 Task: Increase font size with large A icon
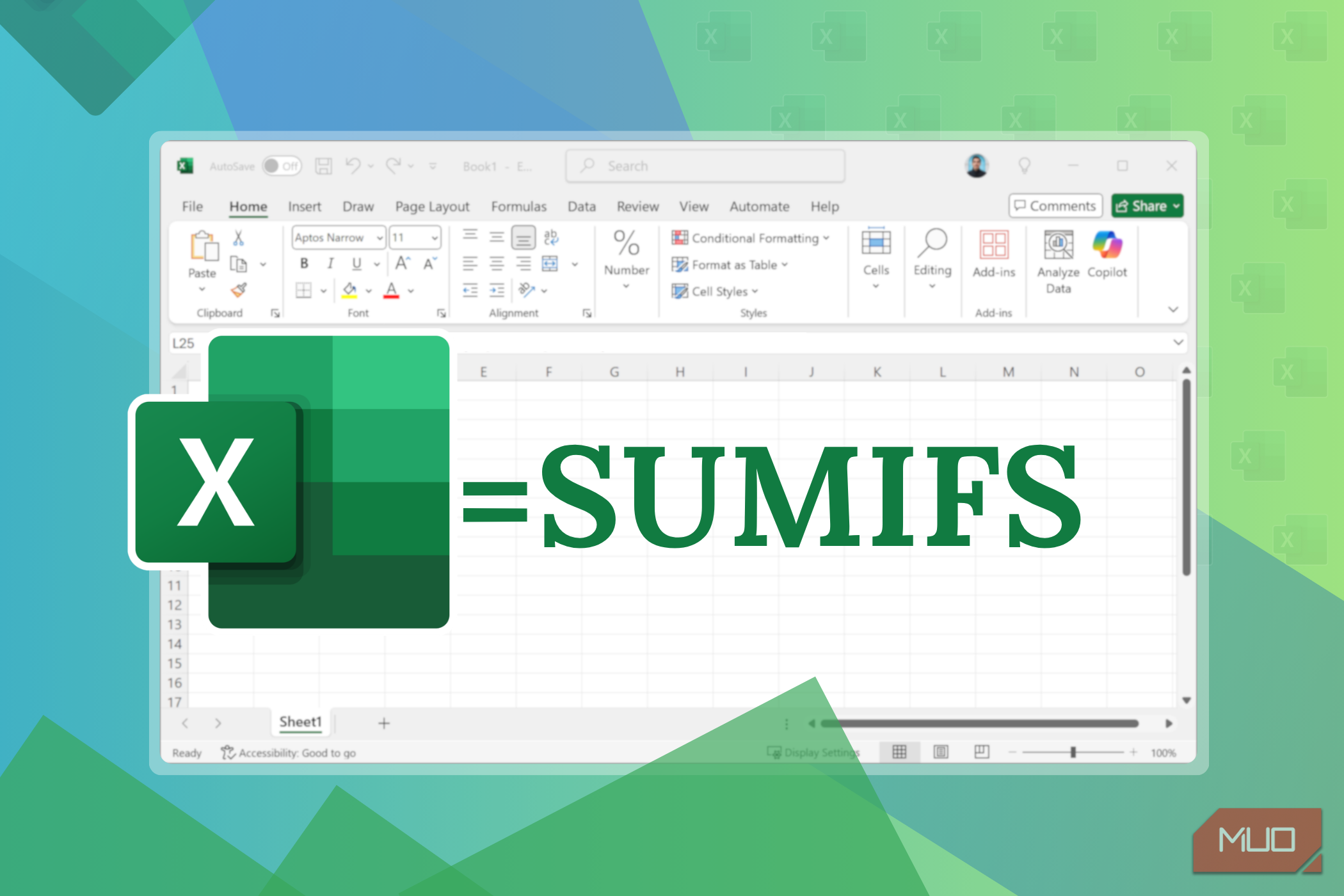click(x=403, y=263)
